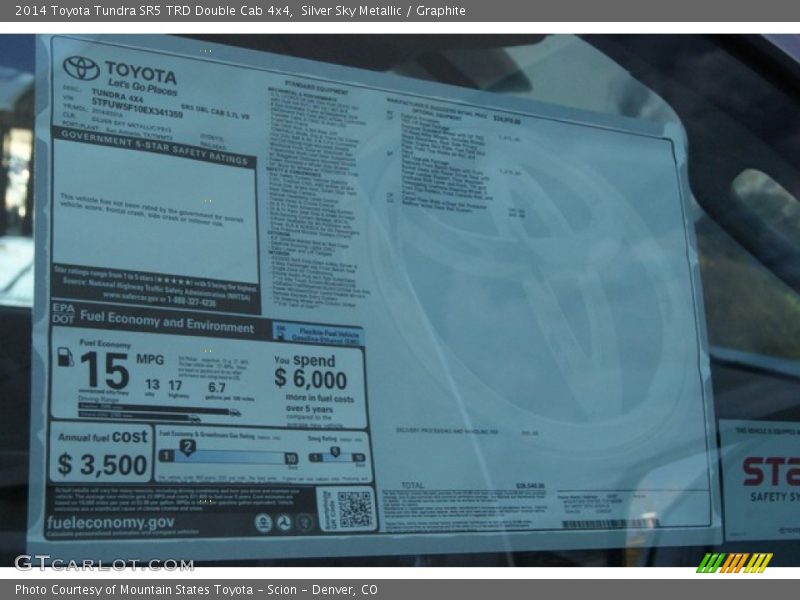
Task: Click the 'EPA DOT' label
Action: pos(63,313)
